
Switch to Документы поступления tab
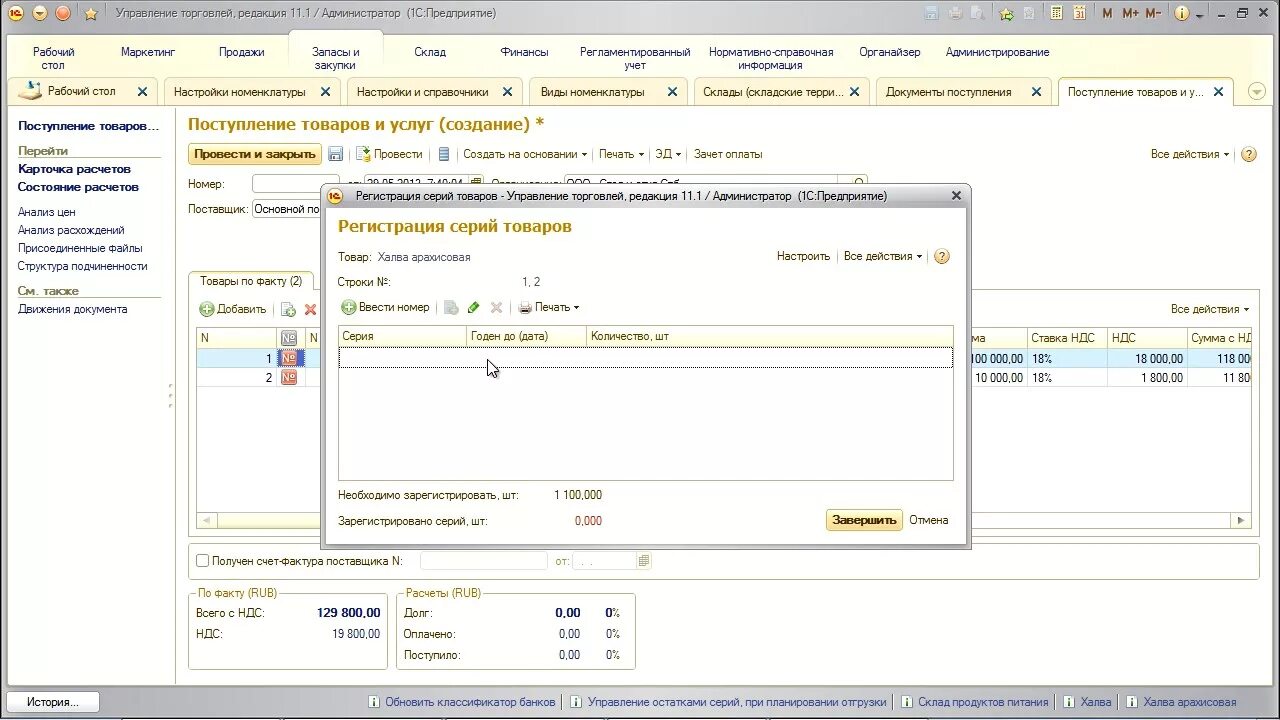(x=949, y=91)
